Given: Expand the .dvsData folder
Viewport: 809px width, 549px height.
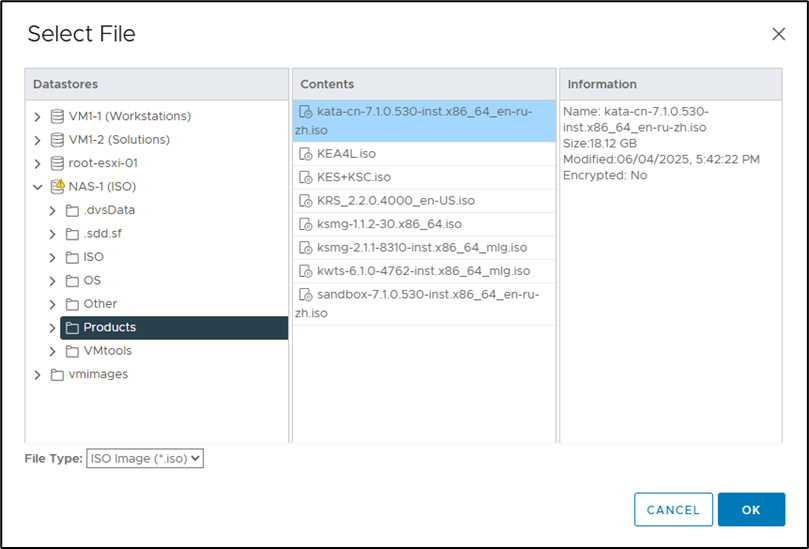Looking at the screenshot, I should pos(52,211).
